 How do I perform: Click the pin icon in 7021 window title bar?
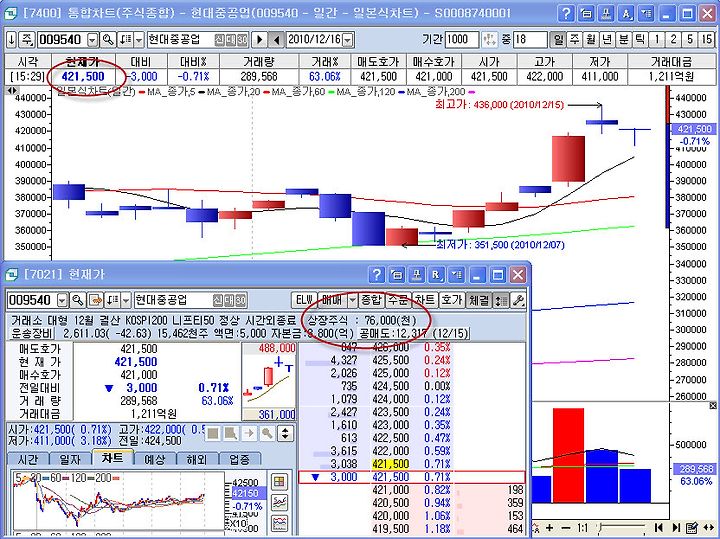point(416,275)
